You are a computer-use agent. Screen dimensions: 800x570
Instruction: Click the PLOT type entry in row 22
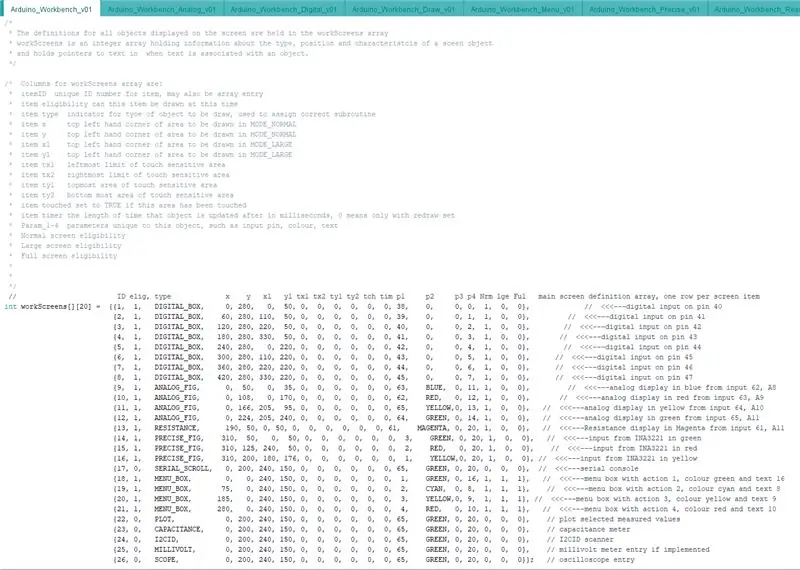(164, 519)
